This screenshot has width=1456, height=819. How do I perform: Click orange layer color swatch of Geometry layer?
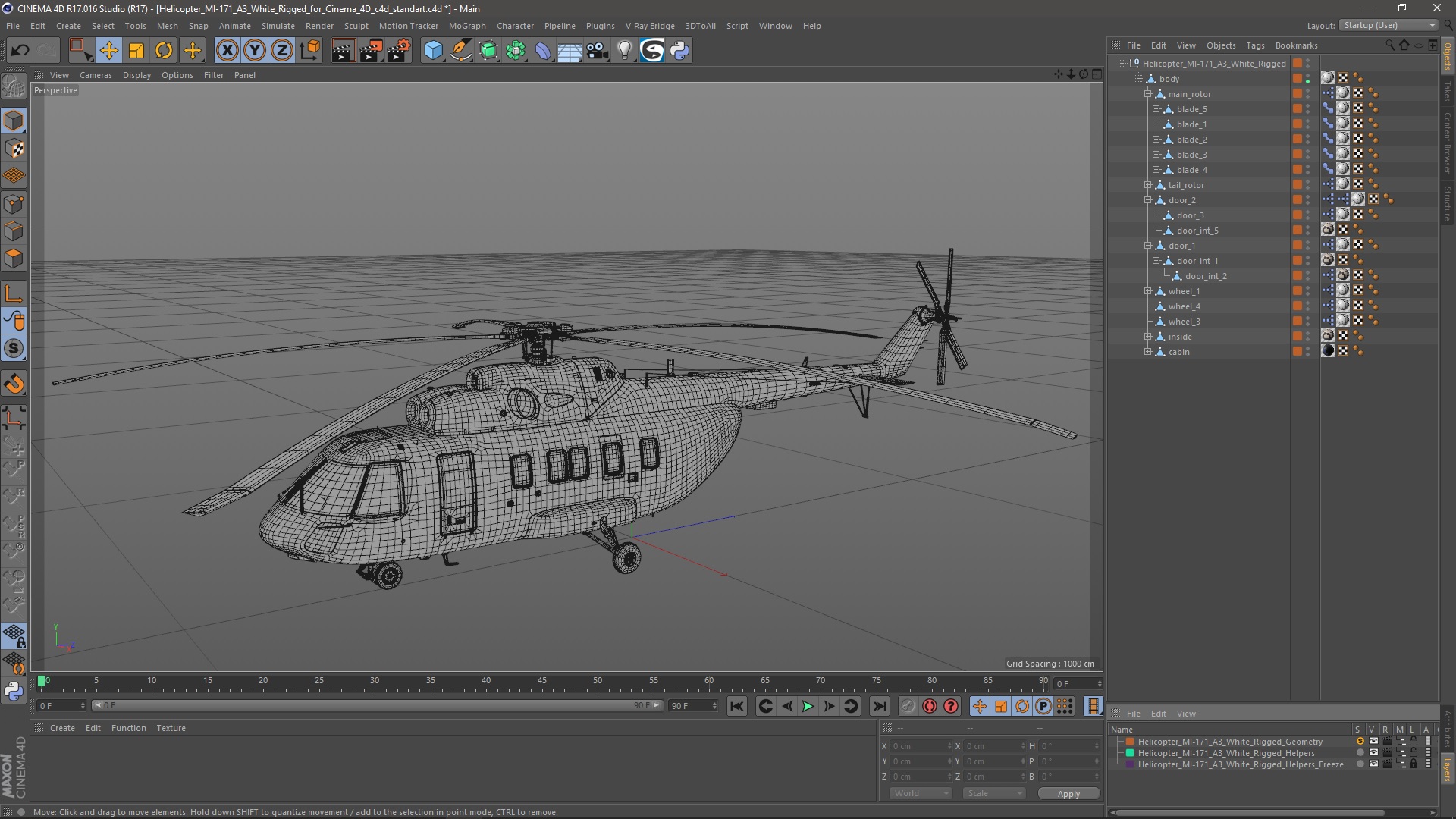1130,742
